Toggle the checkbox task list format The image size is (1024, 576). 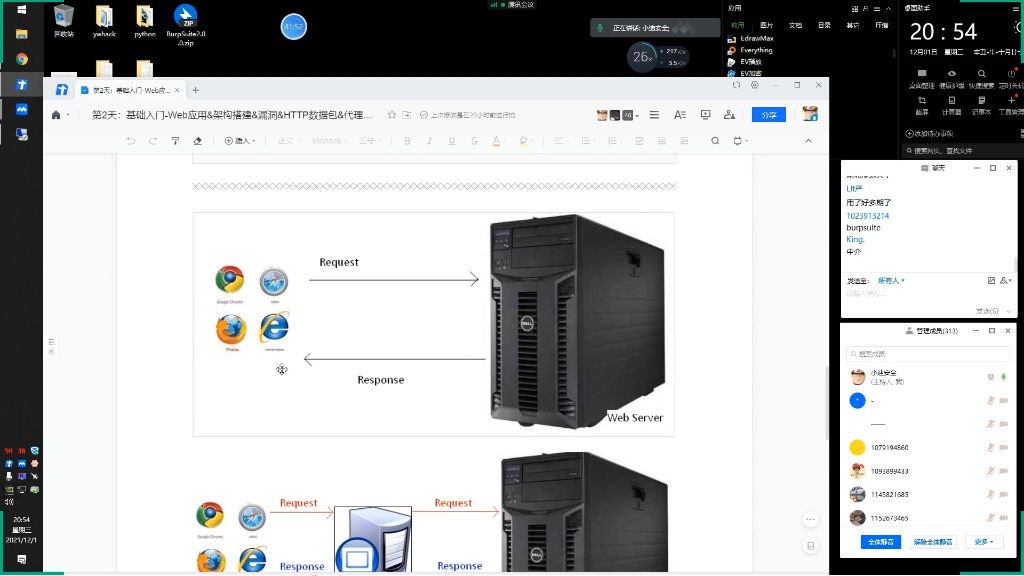[x=639, y=141]
